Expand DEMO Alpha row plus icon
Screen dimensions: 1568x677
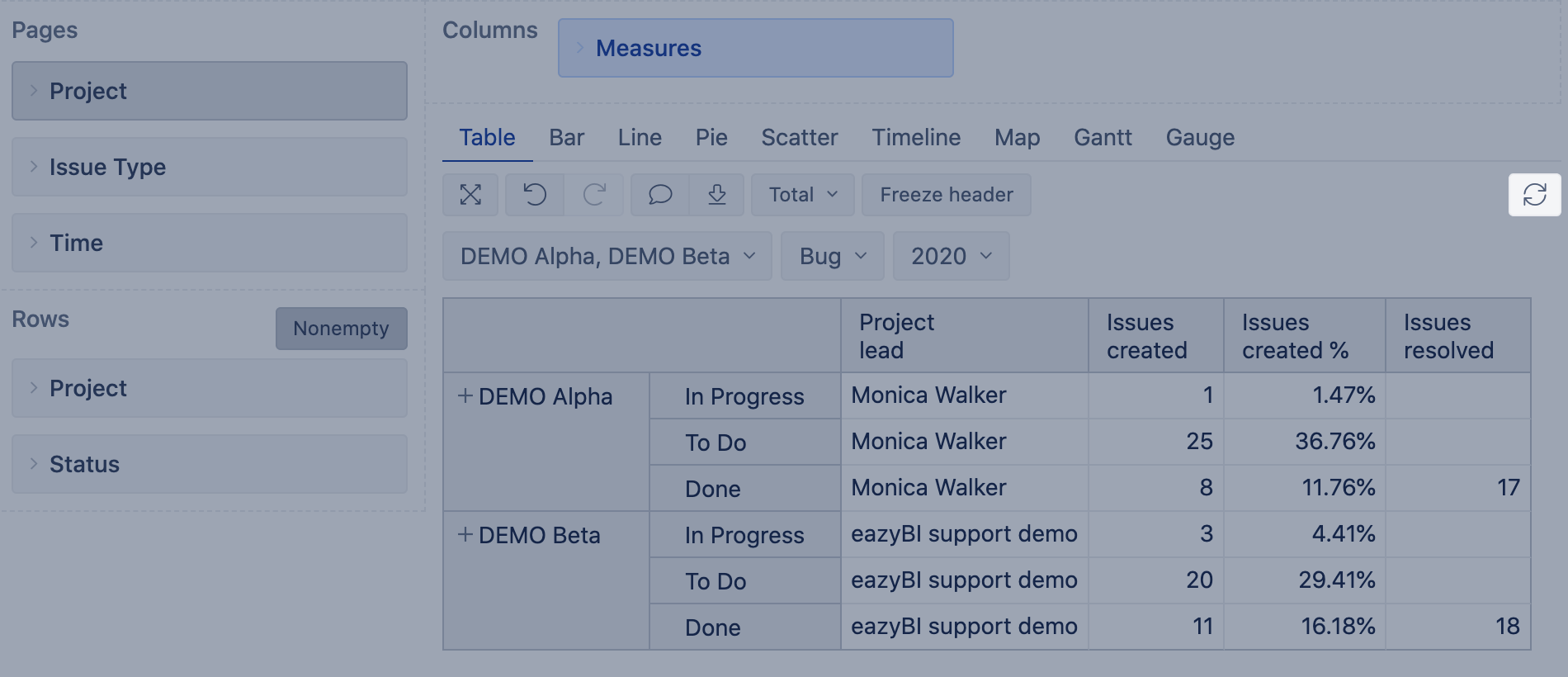click(x=465, y=396)
